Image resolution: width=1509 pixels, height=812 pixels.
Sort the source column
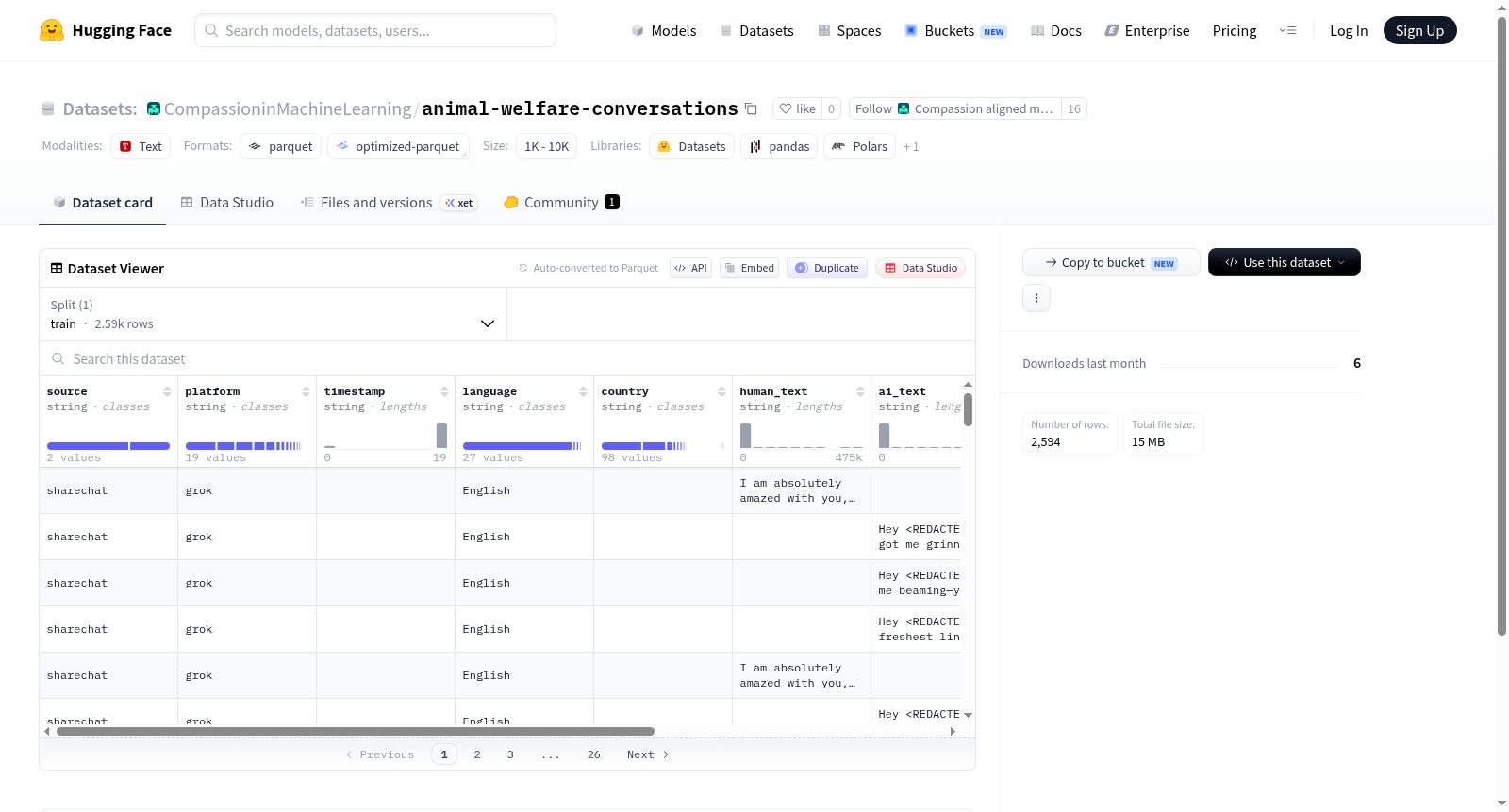click(x=167, y=391)
